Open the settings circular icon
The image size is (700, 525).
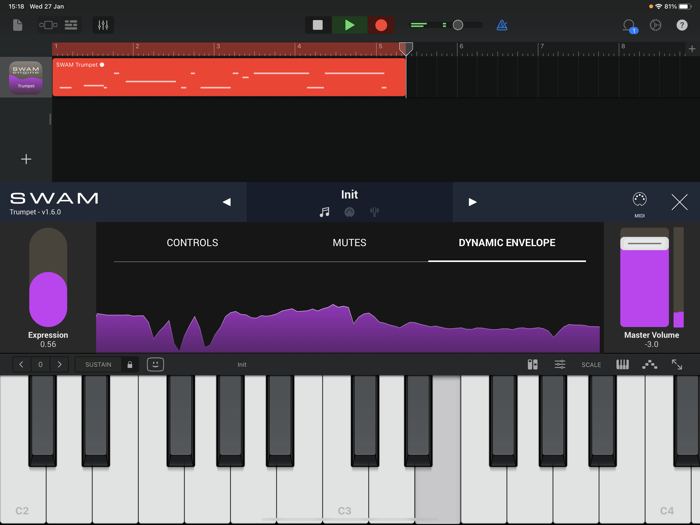(x=655, y=25)
